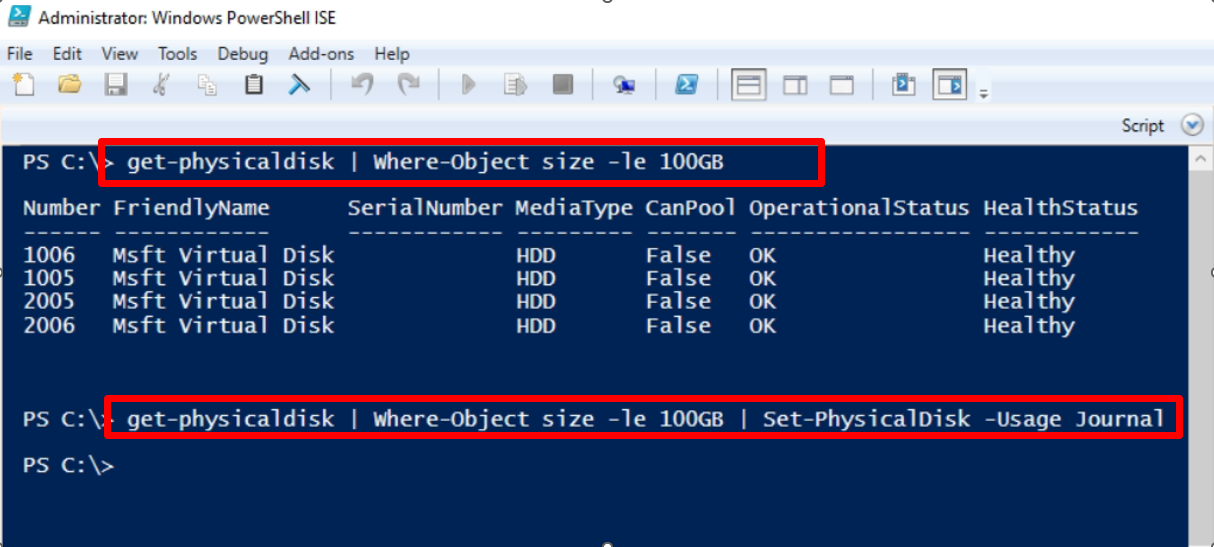This screenshot has width=1214, height=547.
Task: Open toolbar overflow options arrow
Action: [984, 93]
